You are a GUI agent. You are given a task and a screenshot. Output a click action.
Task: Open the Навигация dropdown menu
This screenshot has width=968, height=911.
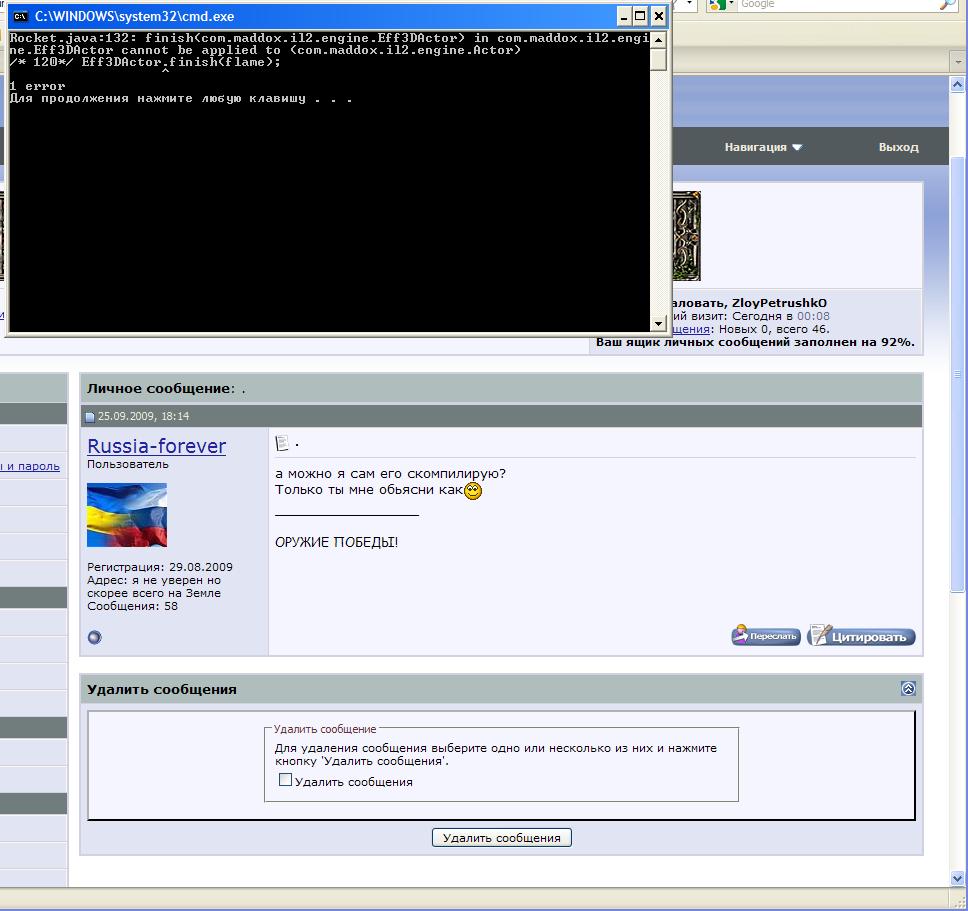click(763, 148)
